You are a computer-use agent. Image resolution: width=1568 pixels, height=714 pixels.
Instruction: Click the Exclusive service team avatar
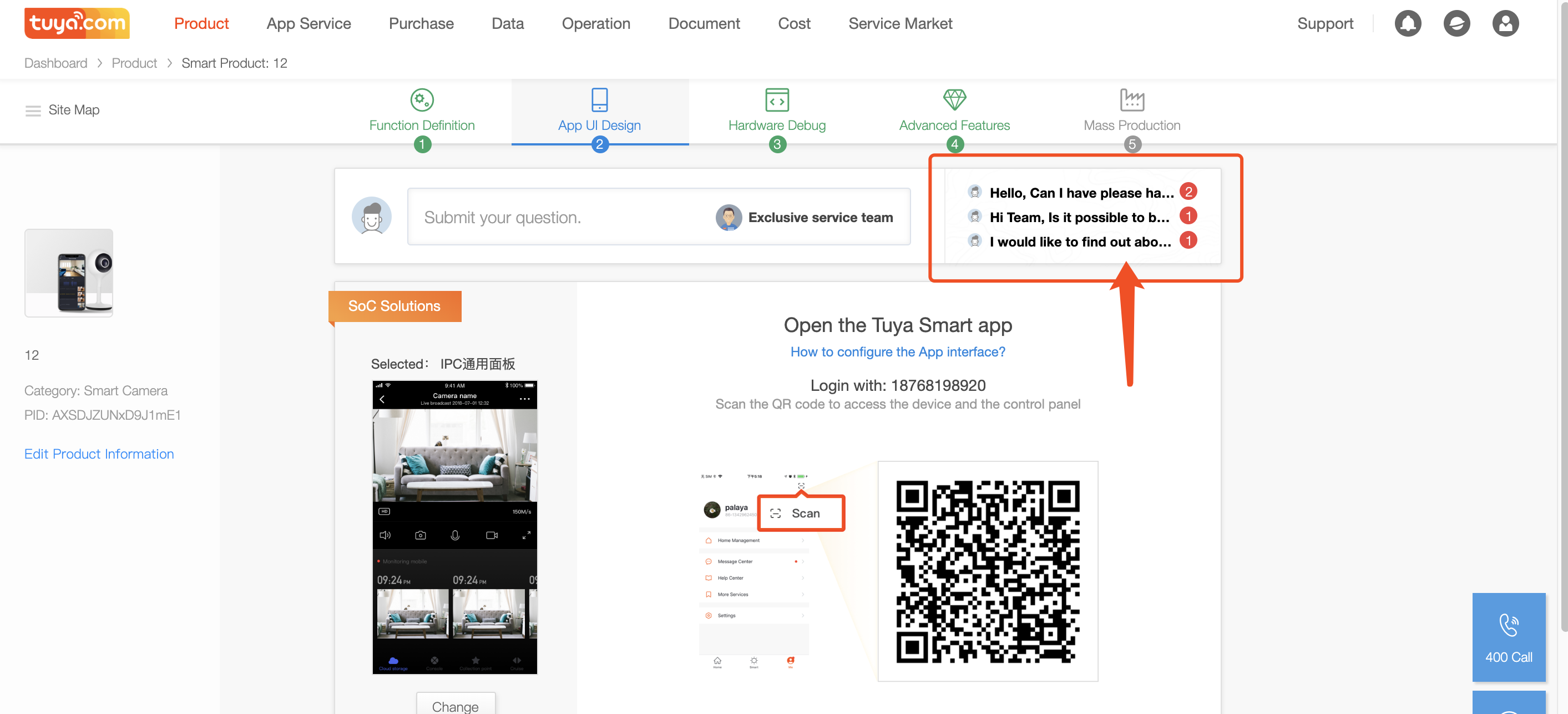pos(729,218)
